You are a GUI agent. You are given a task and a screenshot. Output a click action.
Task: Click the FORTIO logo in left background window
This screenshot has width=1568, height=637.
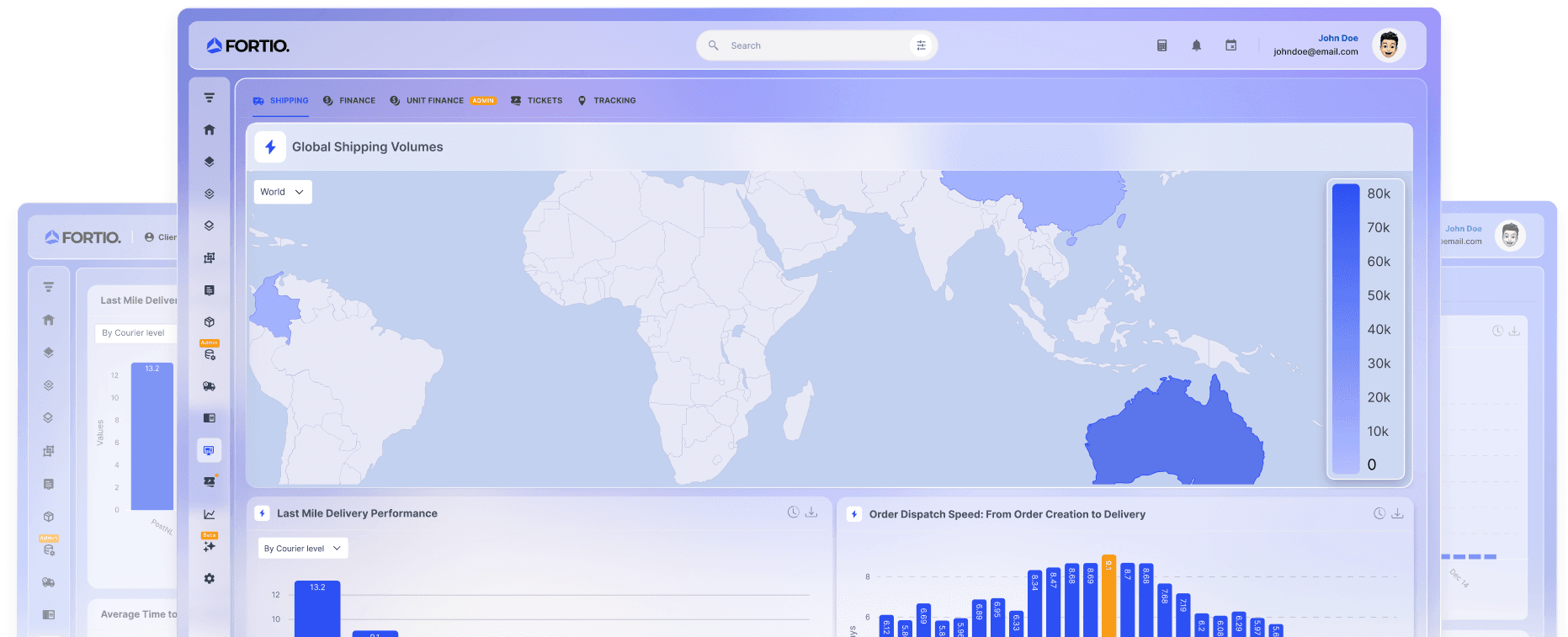tap(83, 237)
